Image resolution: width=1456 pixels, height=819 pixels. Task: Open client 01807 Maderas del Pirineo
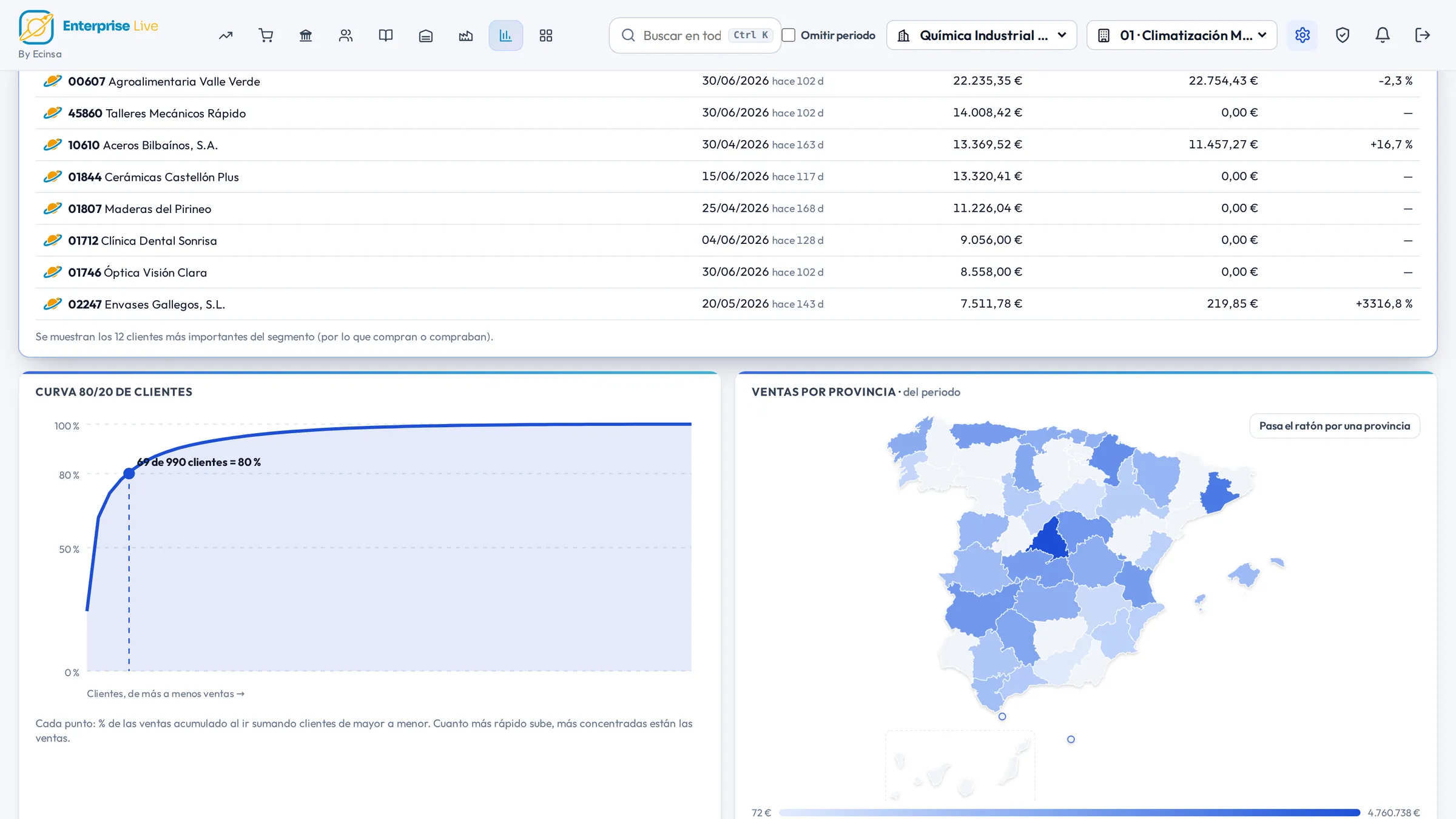coord(140,209)
